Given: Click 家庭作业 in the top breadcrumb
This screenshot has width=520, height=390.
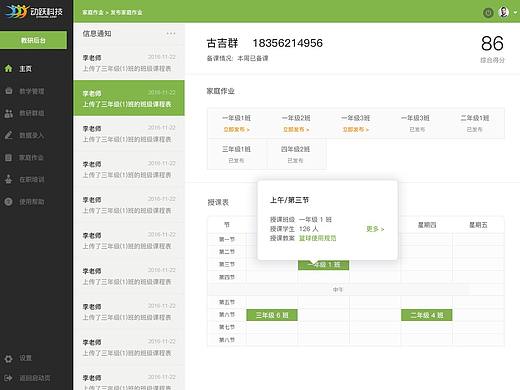Looking at the screenshot, I should [x=93, y=12].
